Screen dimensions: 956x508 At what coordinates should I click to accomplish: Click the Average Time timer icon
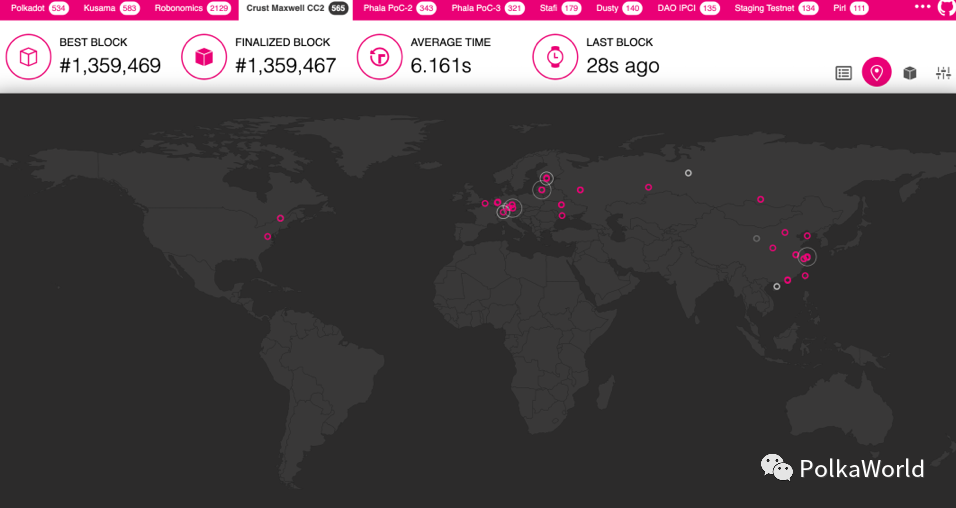coord(380,57)
